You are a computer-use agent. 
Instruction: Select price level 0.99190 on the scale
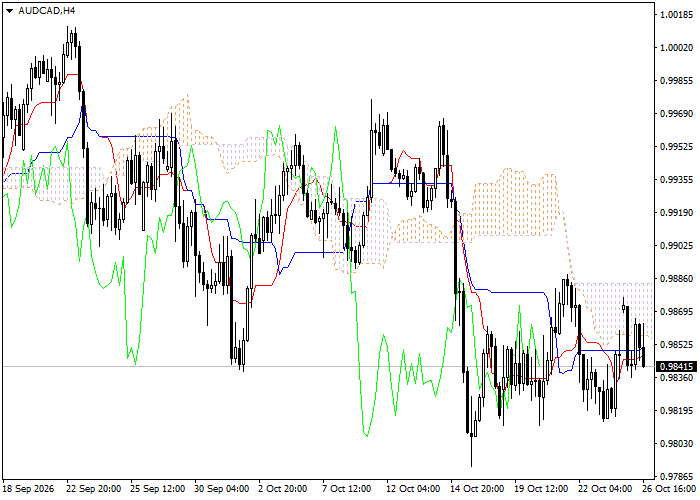[x=677, y=212]
